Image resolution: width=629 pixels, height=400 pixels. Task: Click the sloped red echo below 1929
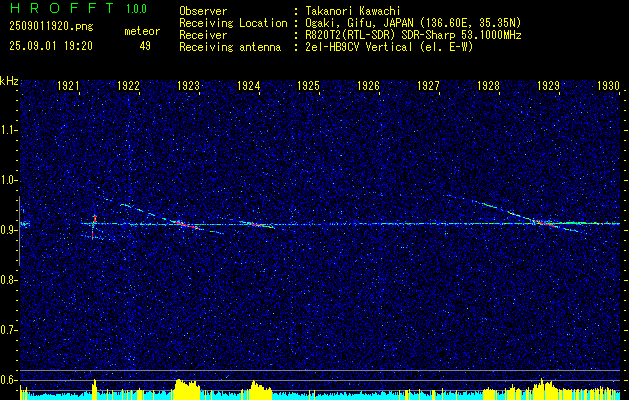click(x=544, y=223)
